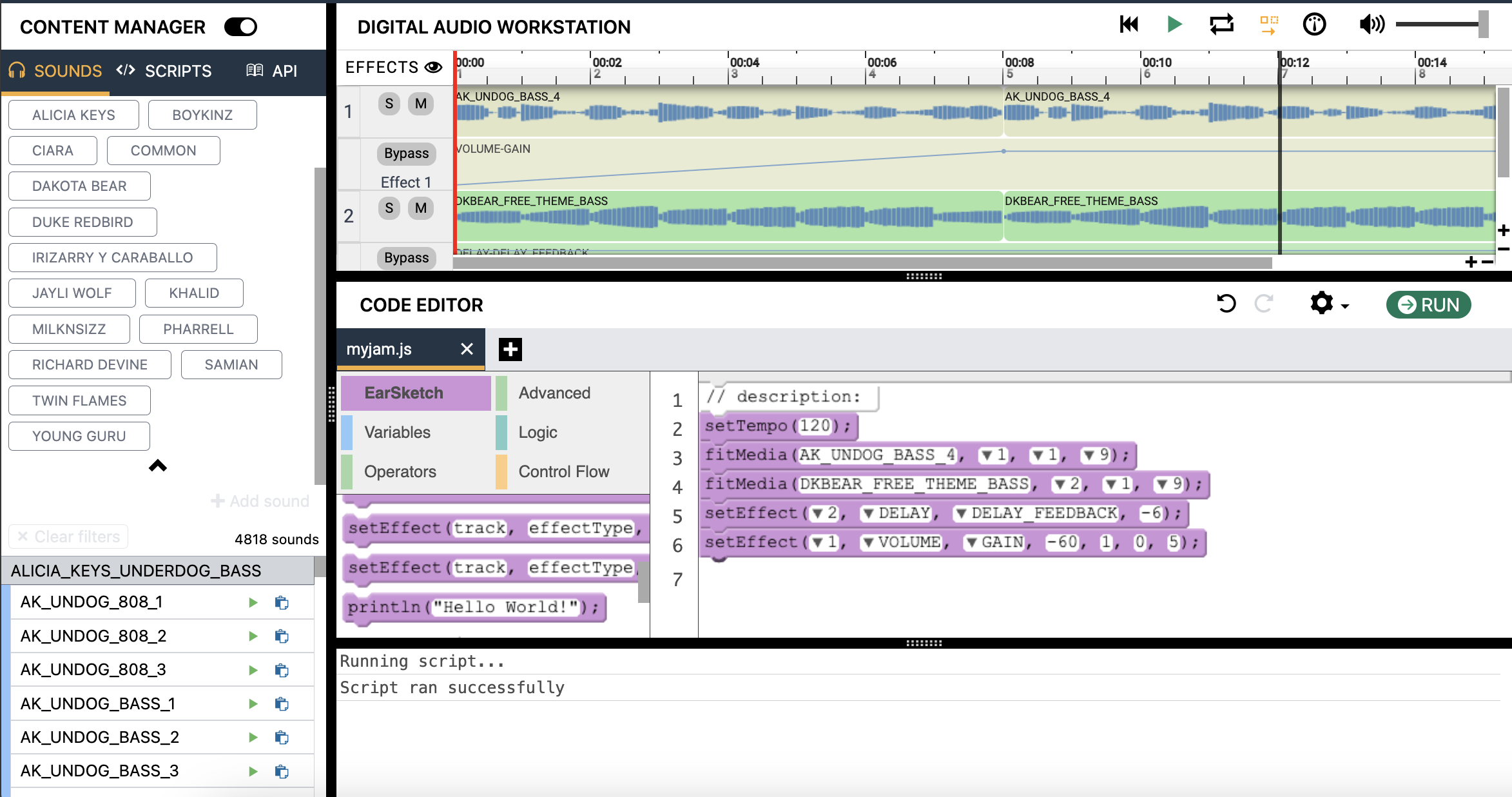The height and width of the screenshot is (797, 1512).
Task: Adjust the master volume slider
Action: (x=1483, y=25)
